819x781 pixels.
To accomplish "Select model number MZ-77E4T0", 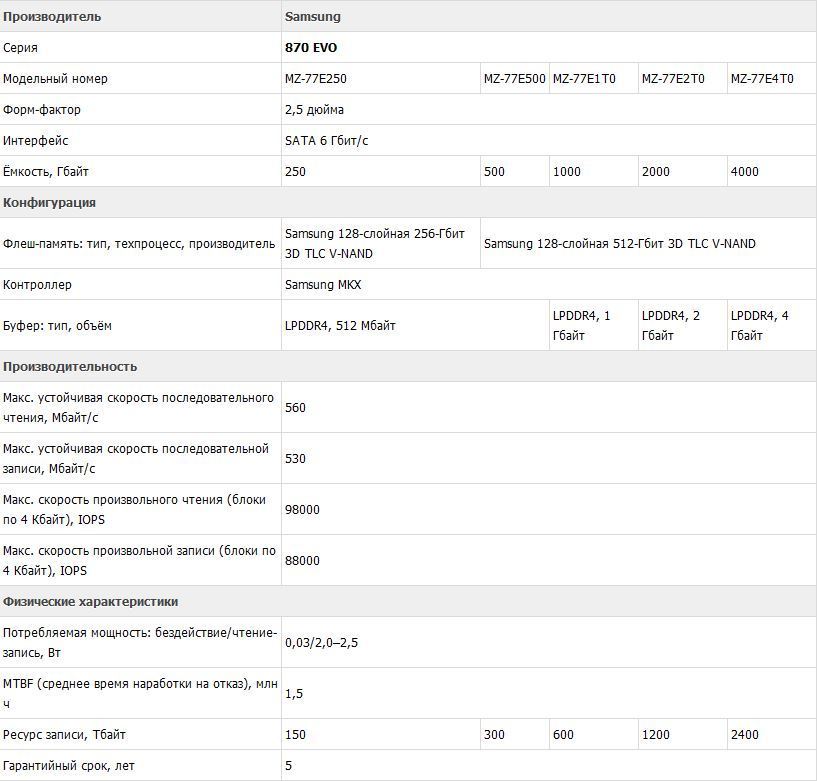I will (x=762, y=79).
